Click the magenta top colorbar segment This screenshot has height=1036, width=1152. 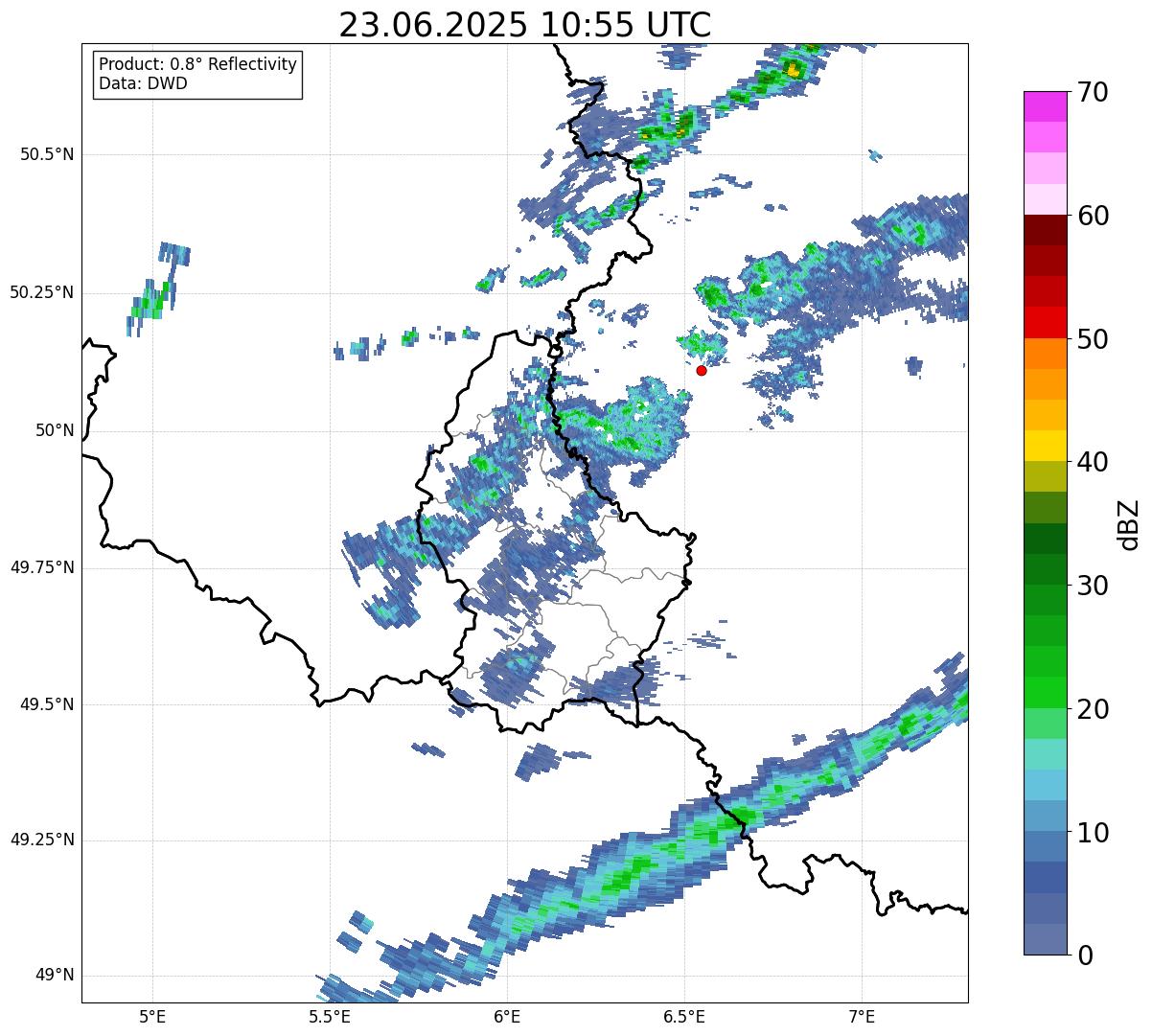tap(1045, 106)
